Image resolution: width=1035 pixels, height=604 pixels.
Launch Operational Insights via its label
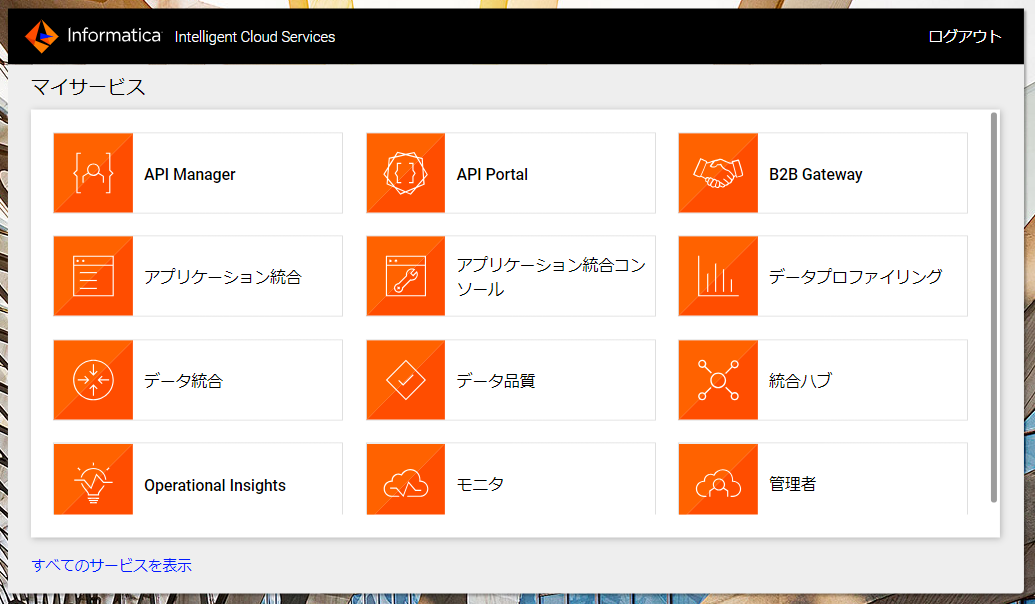point(215,485)
